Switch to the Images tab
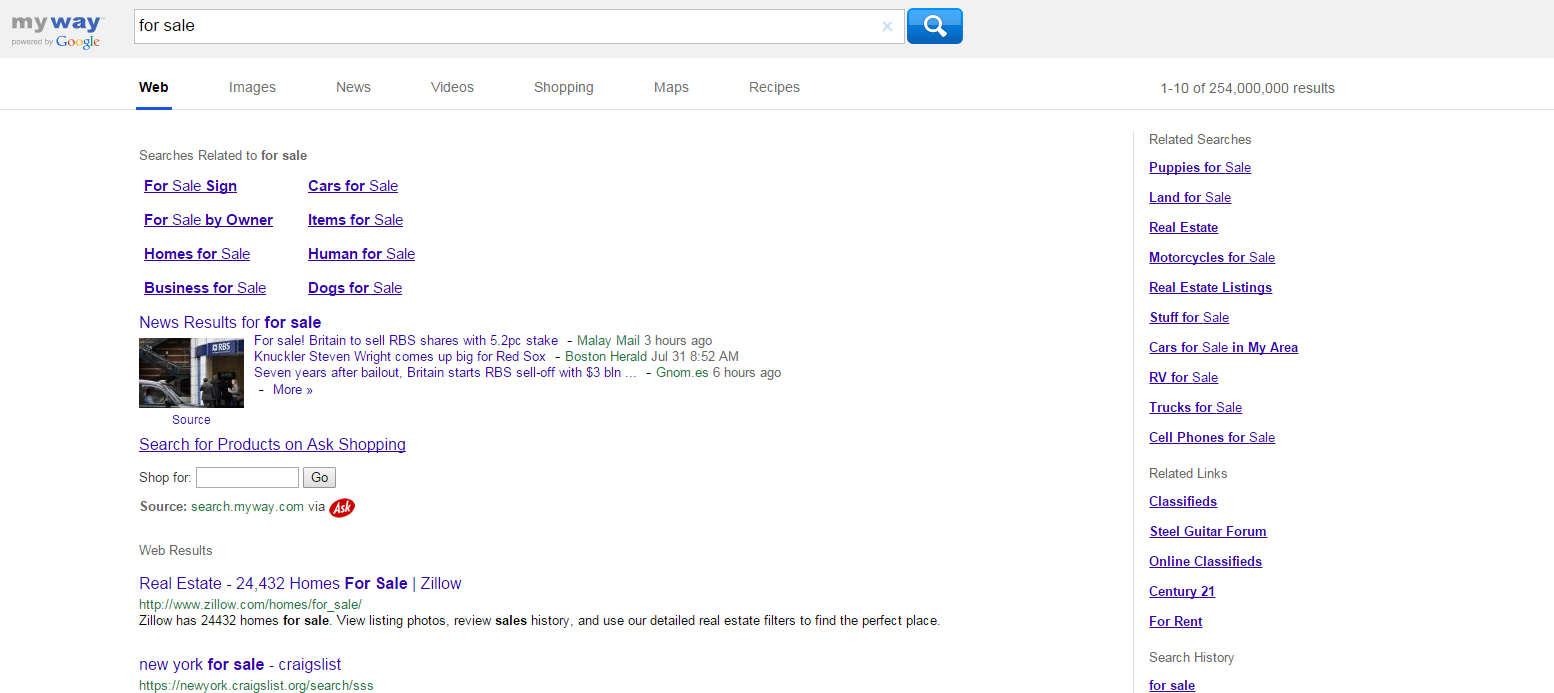Viewport: 1554px width, 693px height. point(252,87)
